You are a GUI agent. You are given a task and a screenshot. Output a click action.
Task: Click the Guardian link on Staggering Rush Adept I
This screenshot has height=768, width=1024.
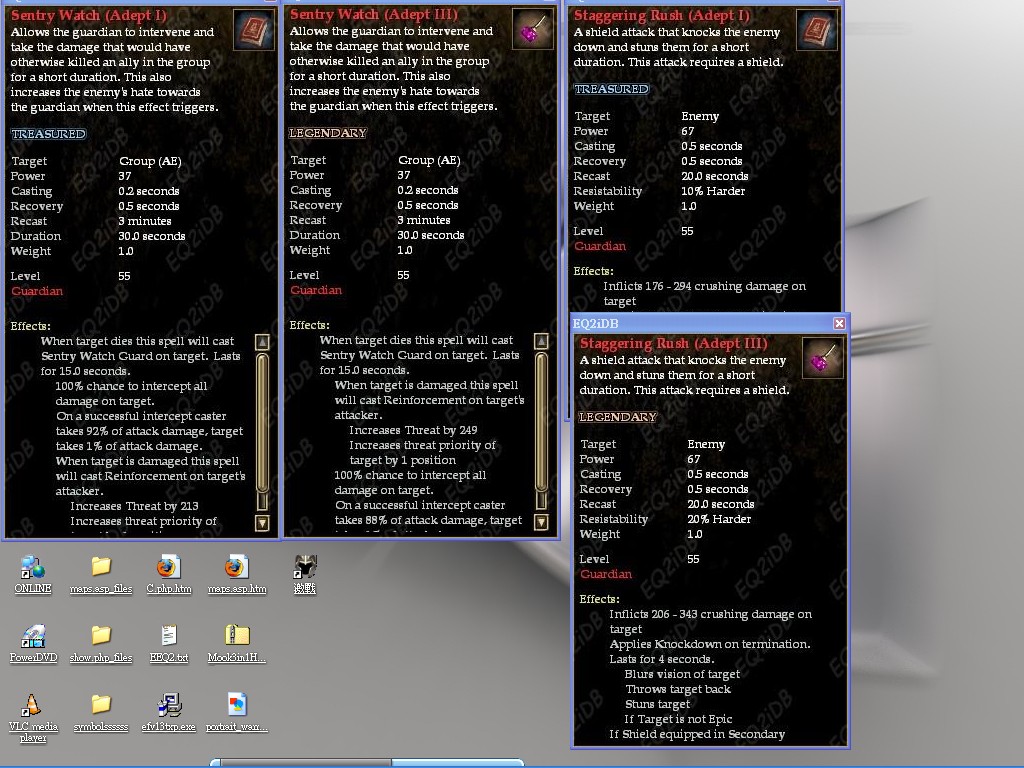[x=600, y=246]
